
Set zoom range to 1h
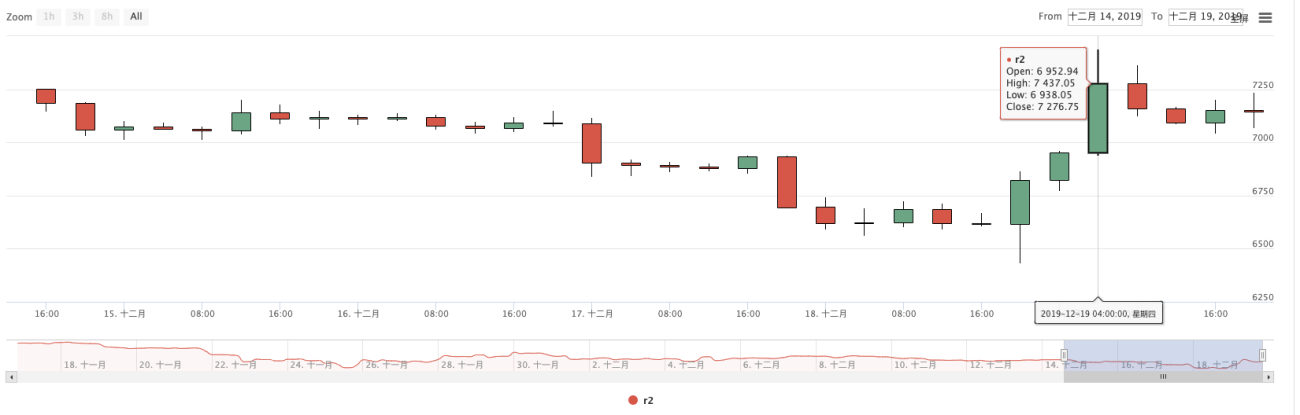coord(49,17)
